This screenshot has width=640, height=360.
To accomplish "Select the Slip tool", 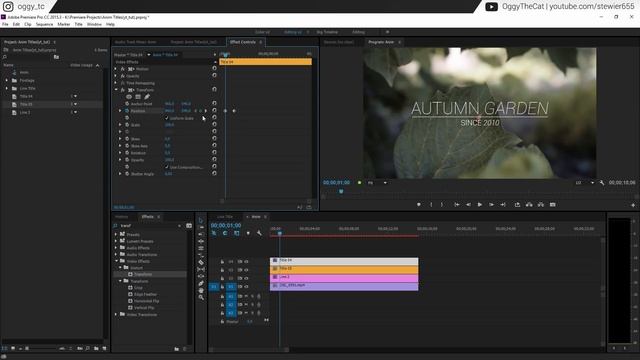I will tap(201, 269).
